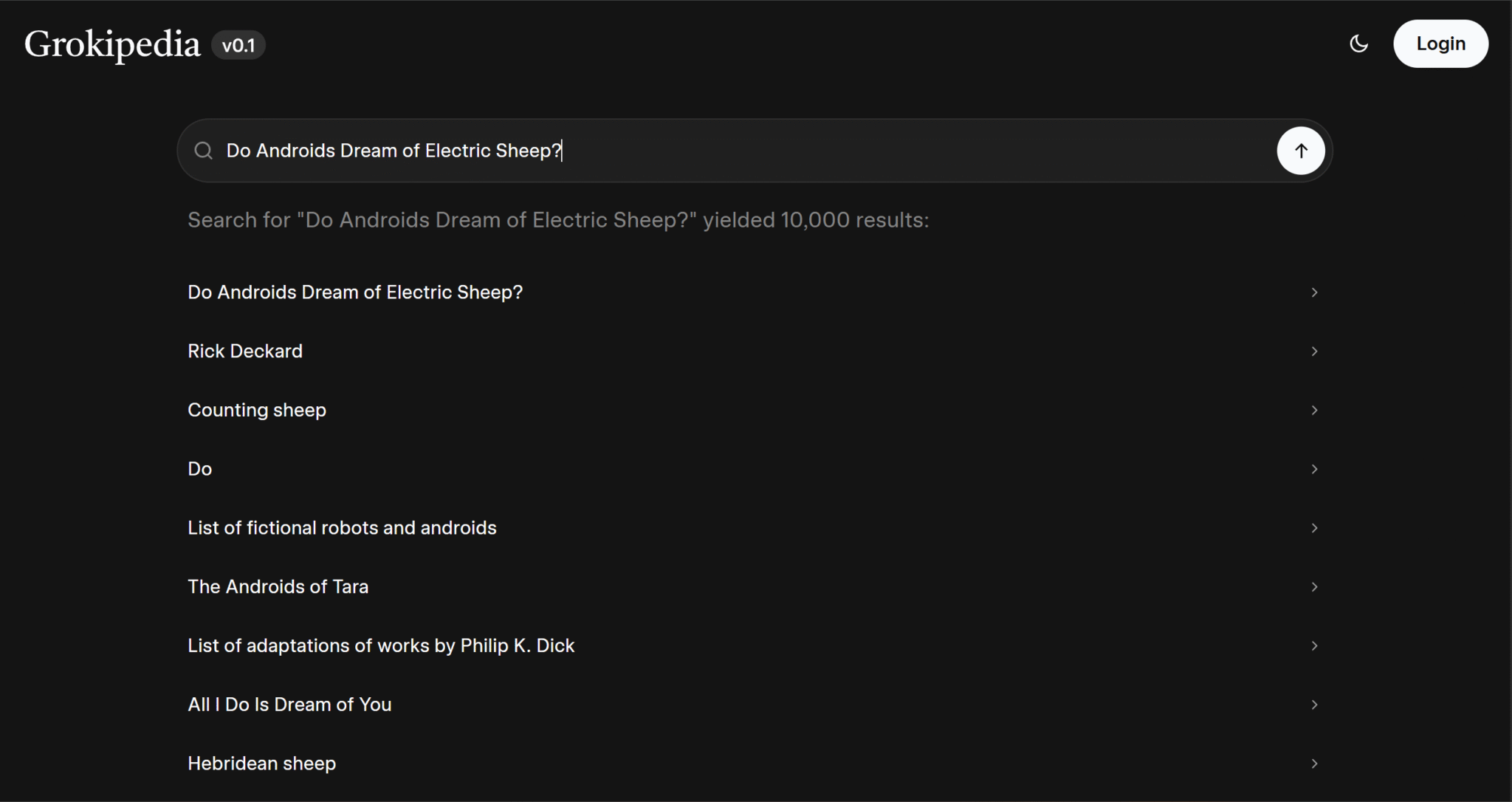Click chevron next to Counting sheep
This screenshot has height=802, width=1512.
tap(1314, 410)
